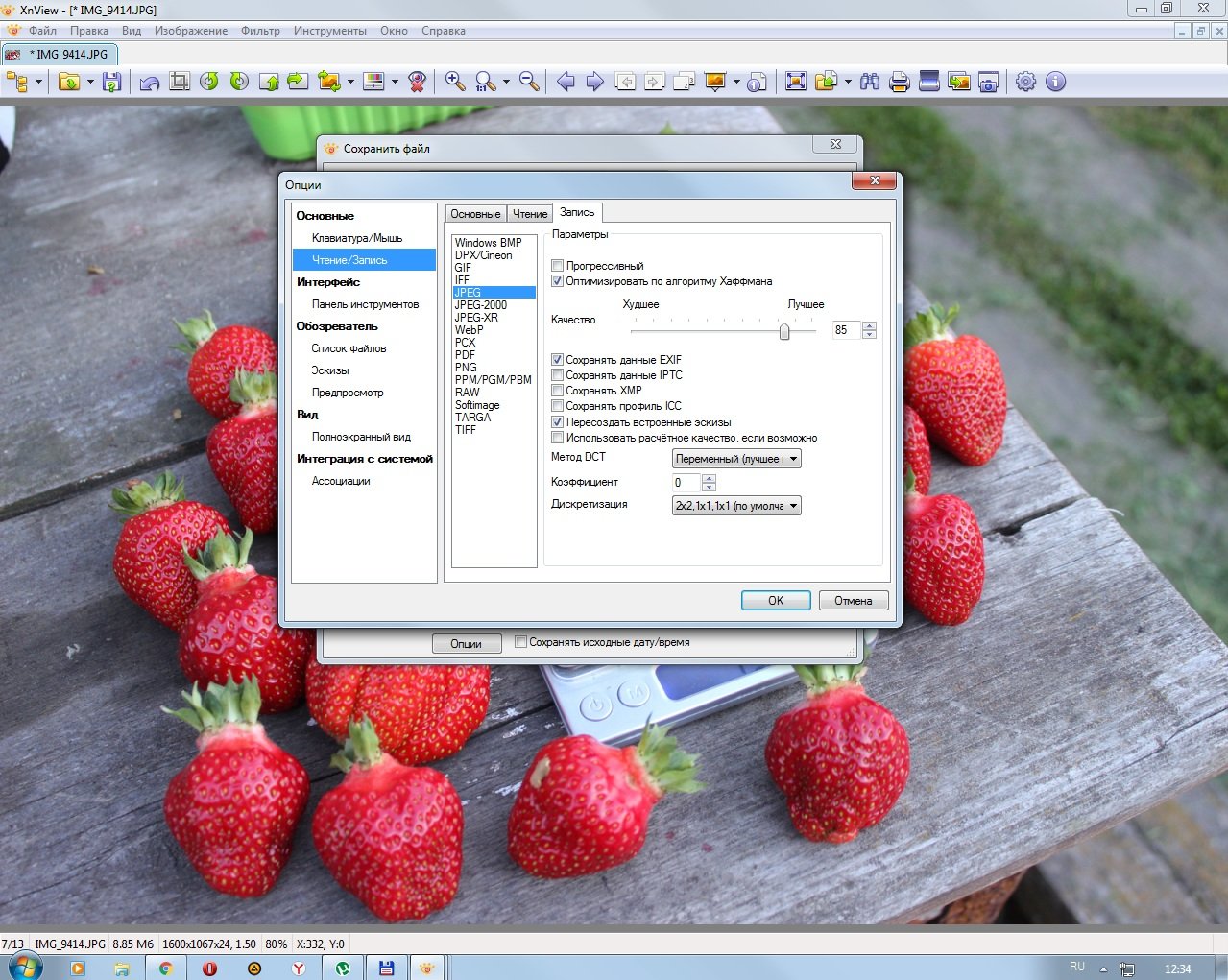Toggle the Сохранять данные EXIF checkbox
The width and height of the screenshot is (1228, 980).
[557, 360]
